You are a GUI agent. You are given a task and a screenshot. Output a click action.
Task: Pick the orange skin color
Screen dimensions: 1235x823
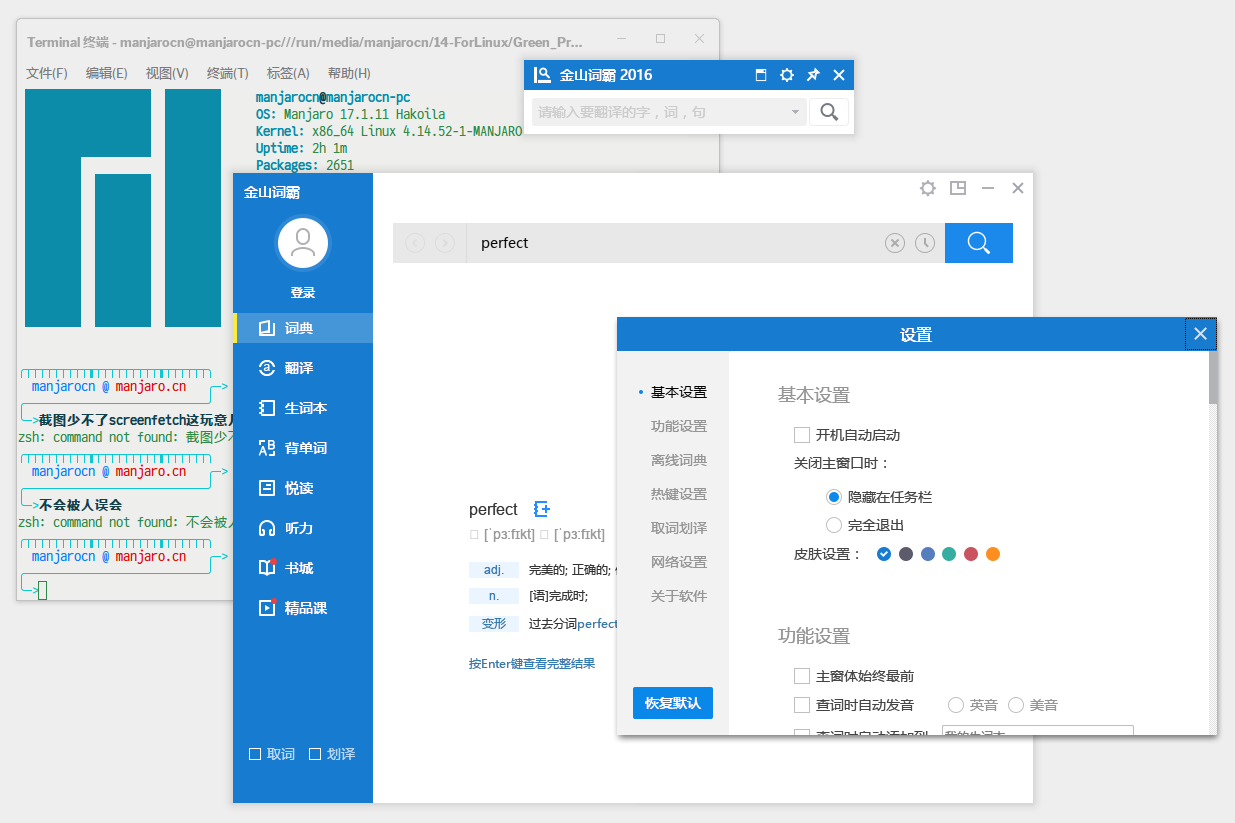993,554
